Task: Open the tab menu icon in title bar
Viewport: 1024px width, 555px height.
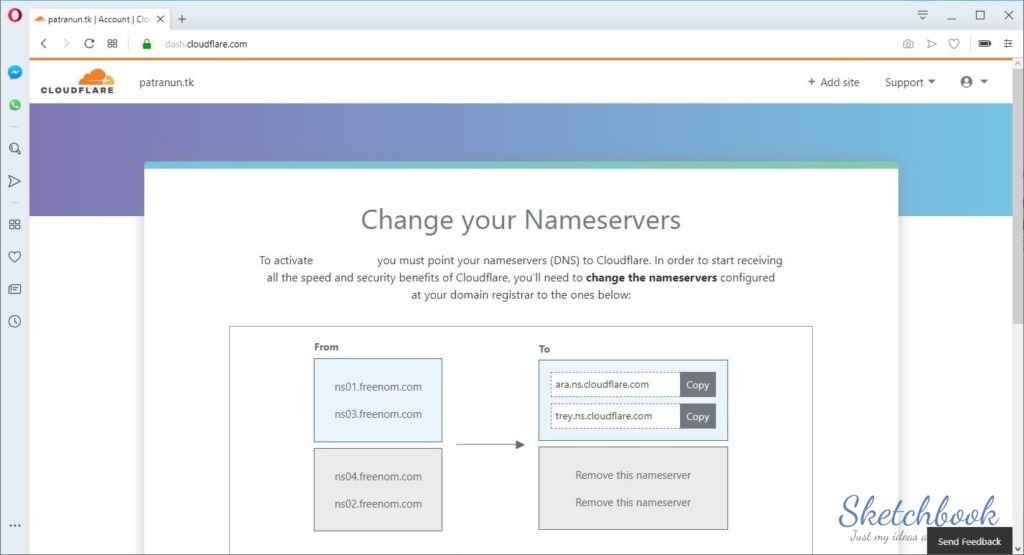Action: tap(922, 15)
